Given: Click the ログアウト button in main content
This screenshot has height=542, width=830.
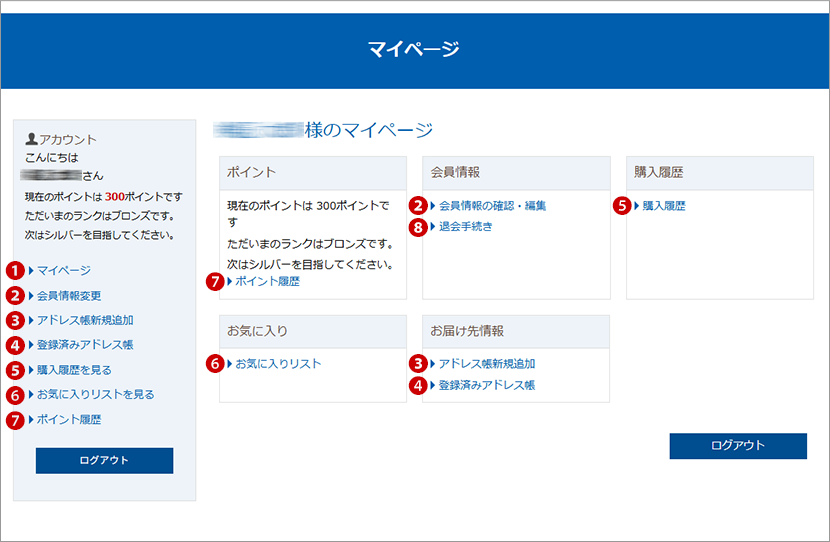Looking at the screenshot, I should [738, 446].
